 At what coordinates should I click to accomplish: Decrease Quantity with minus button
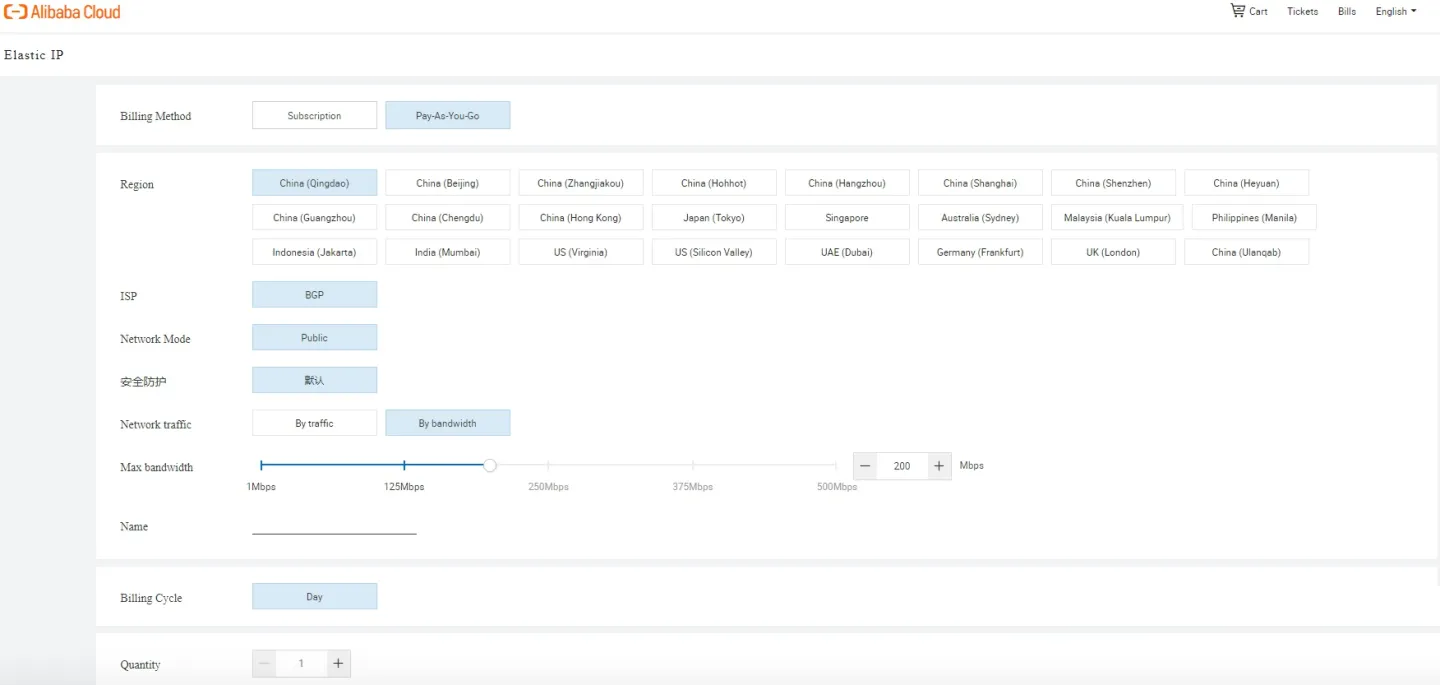coord(264,663)
